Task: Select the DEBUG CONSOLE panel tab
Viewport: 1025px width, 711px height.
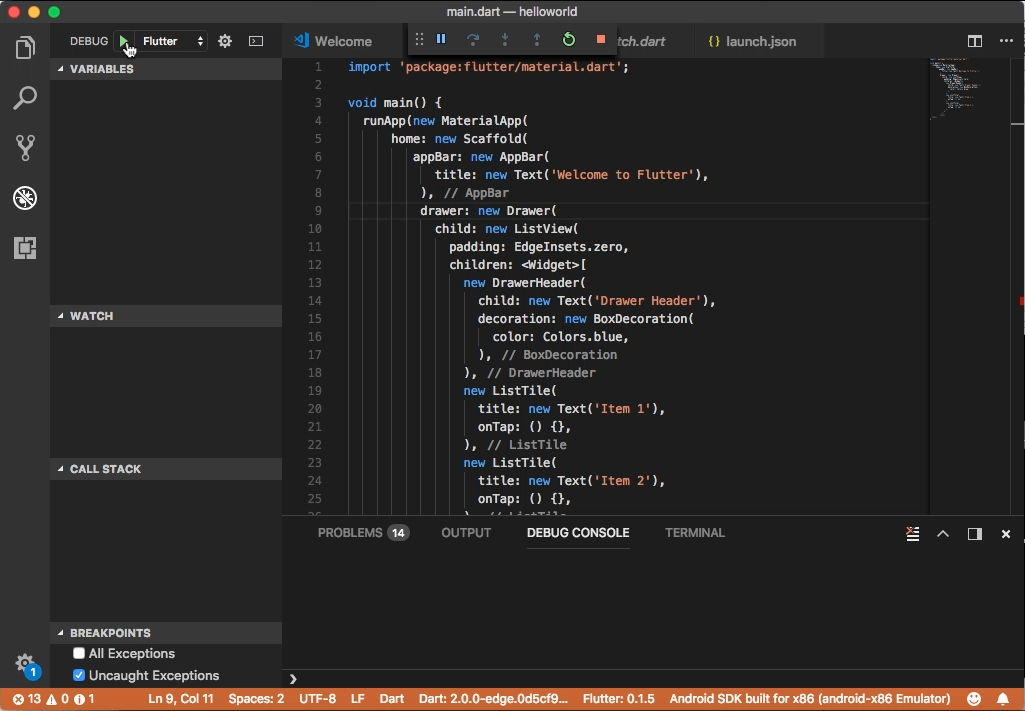Action: tap(578, 533)
